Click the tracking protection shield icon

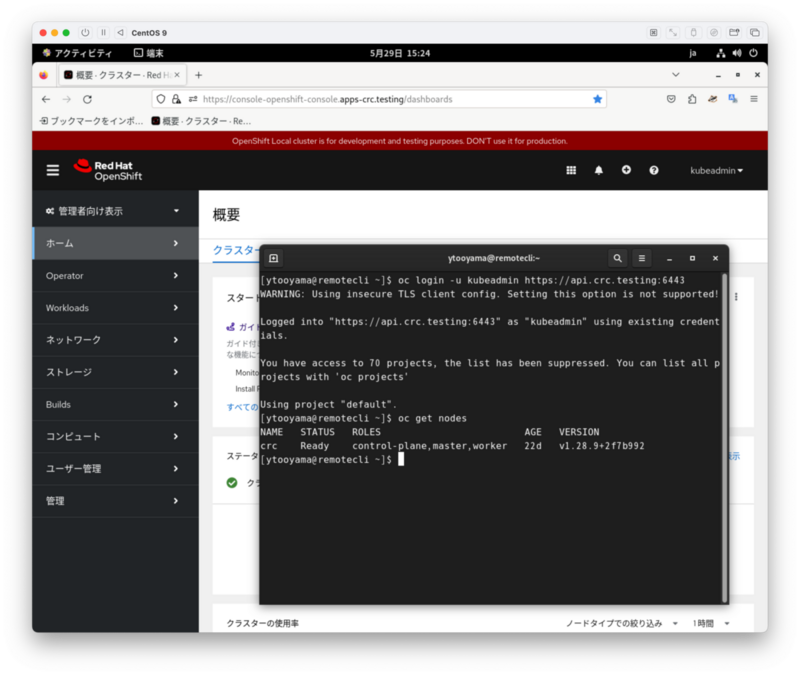161,99
